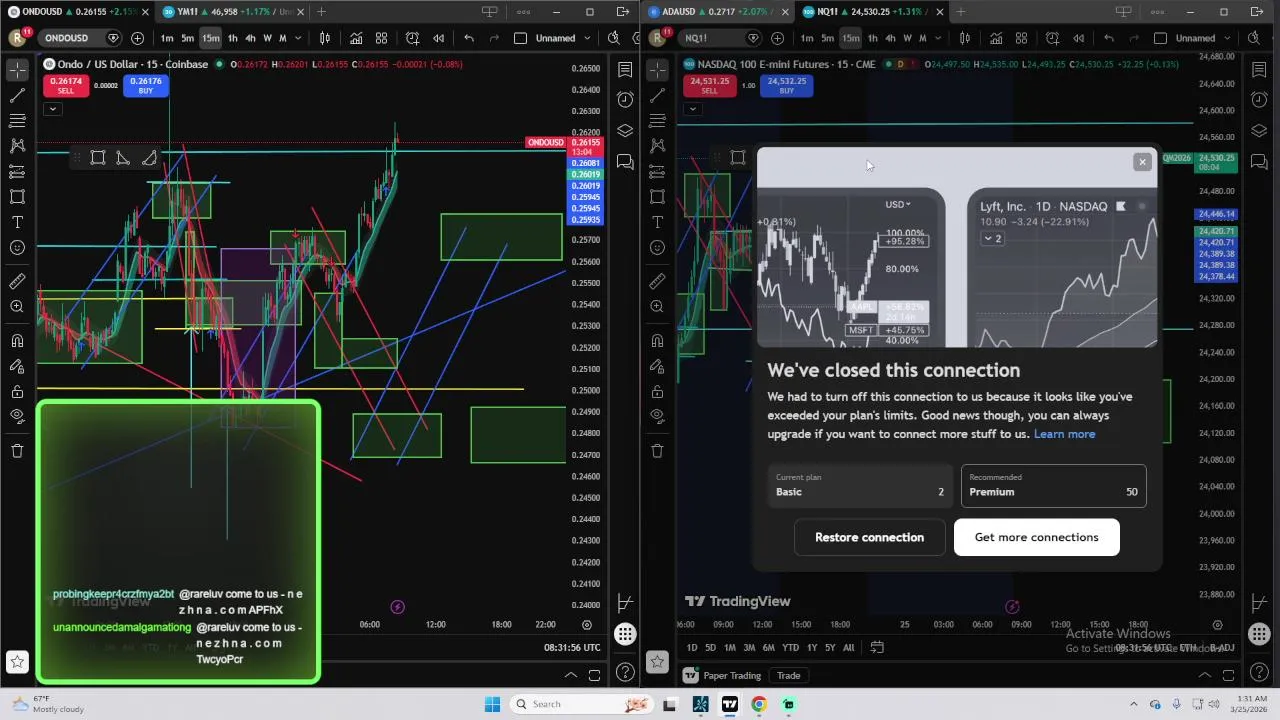Select 15m timeframe in left window

tap(211, 38)
